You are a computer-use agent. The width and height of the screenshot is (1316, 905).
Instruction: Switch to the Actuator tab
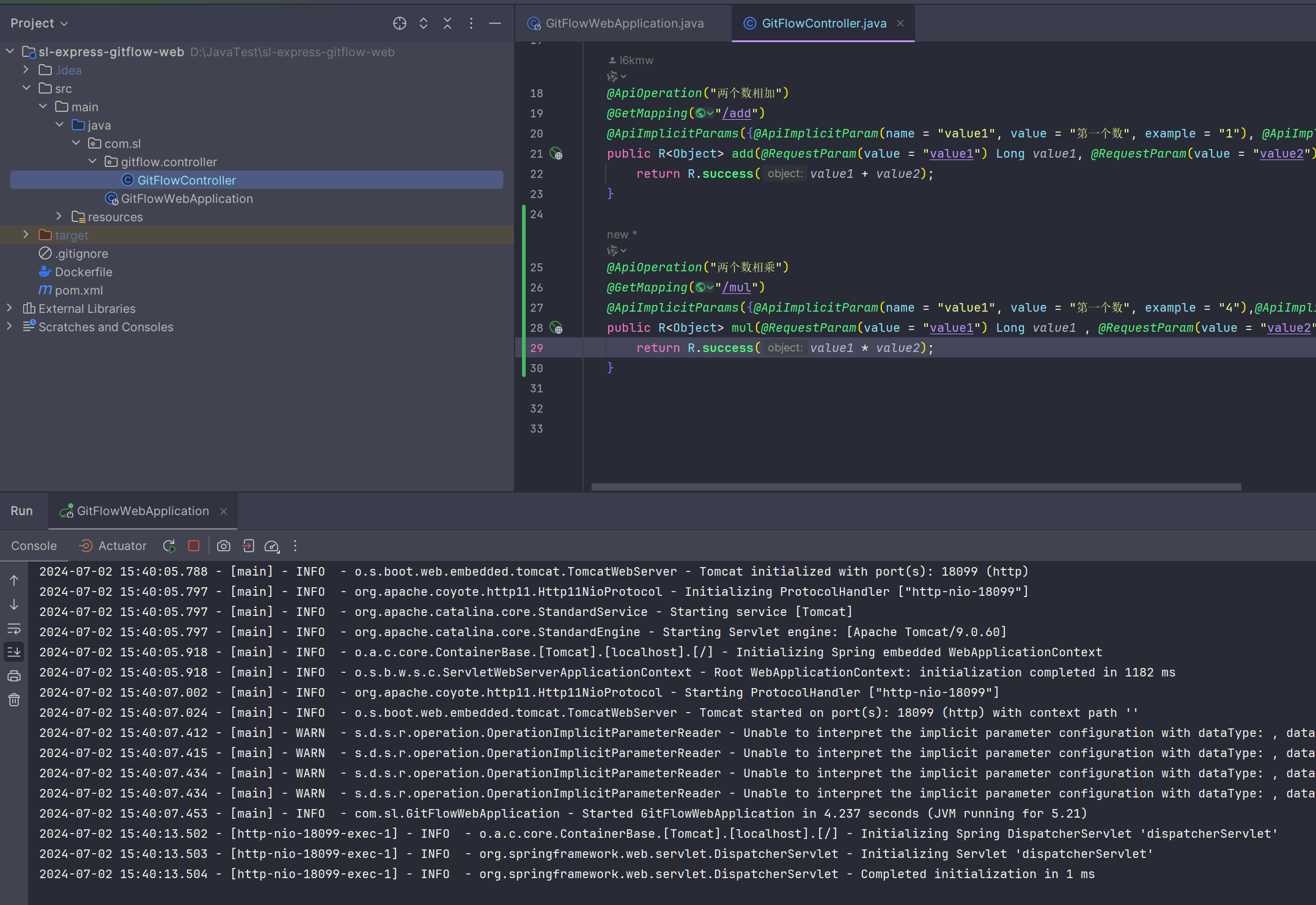[x=113, y=546]
